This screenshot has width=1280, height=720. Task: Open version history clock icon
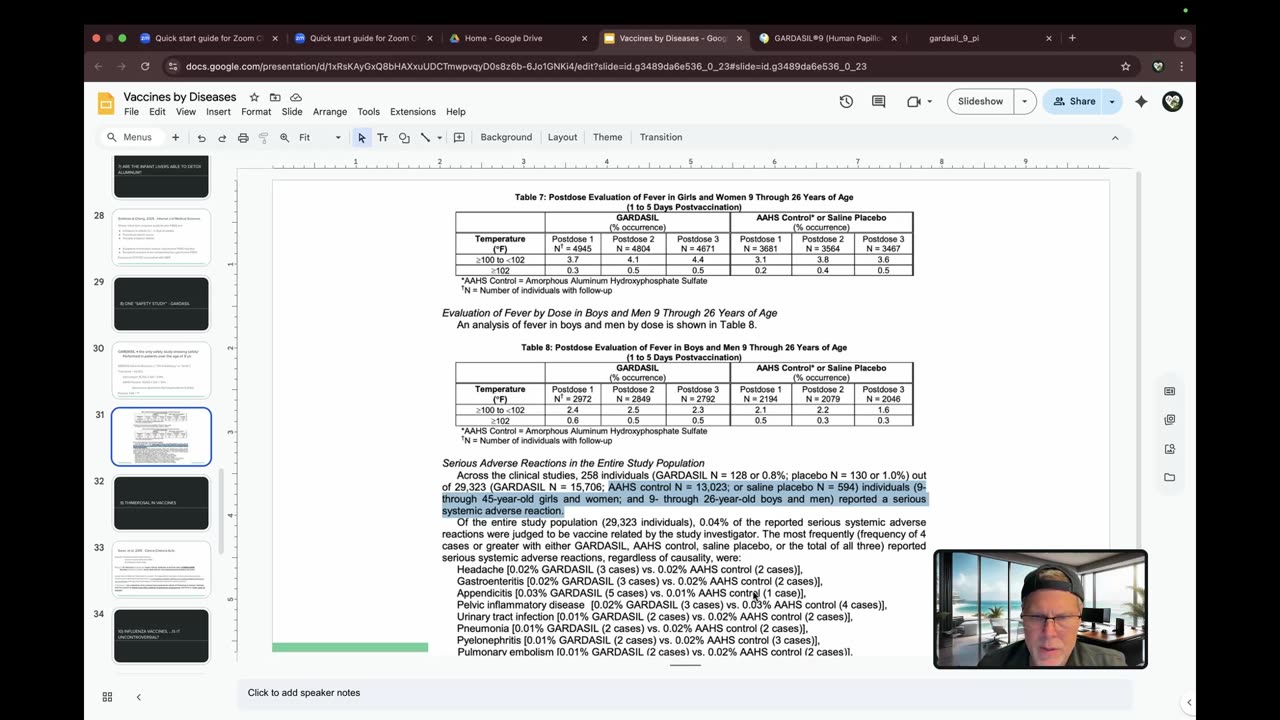click(x=846, y=101)
